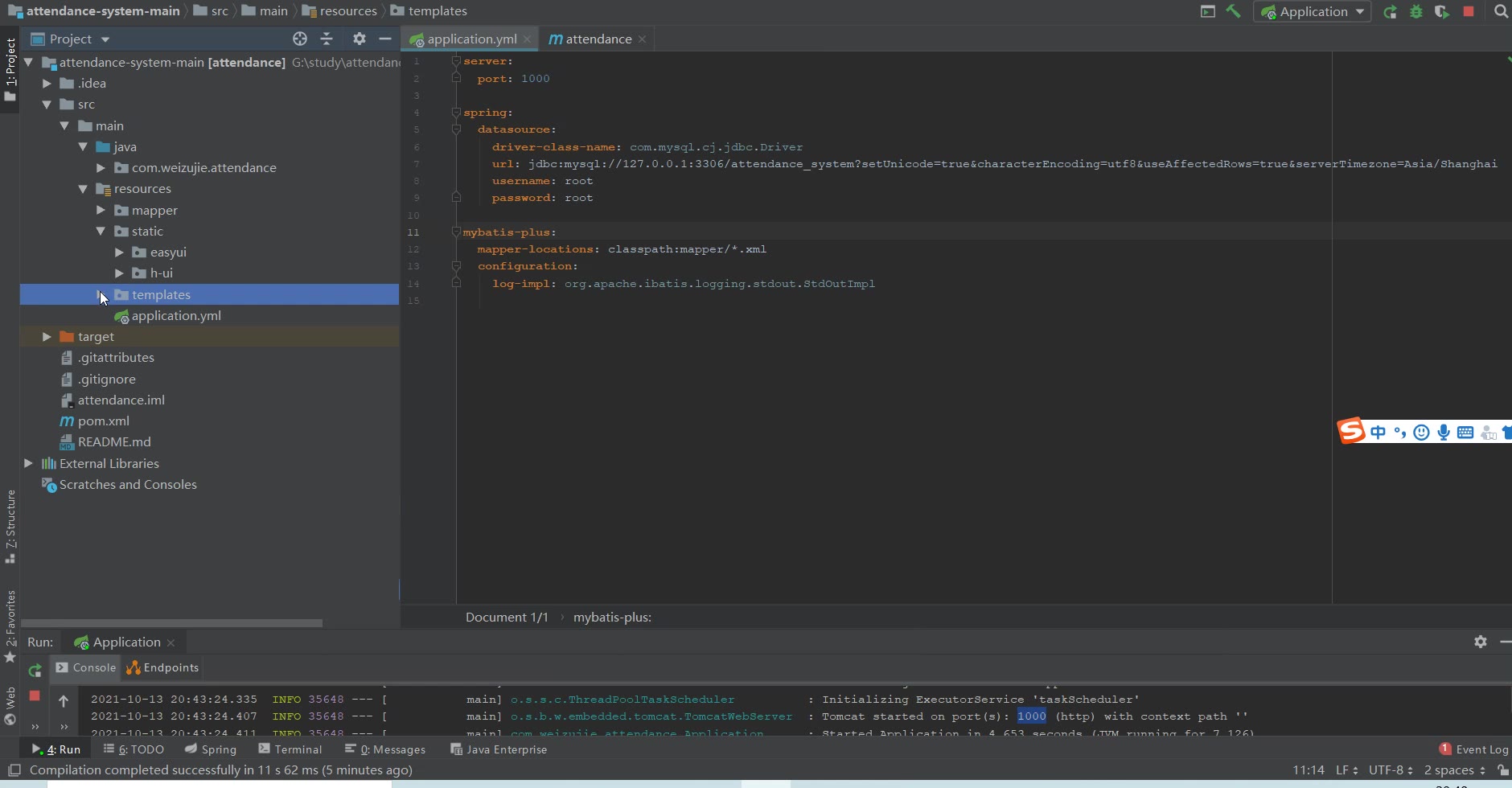Click the toolbar icon left of Build hammer

[1207, 11]
